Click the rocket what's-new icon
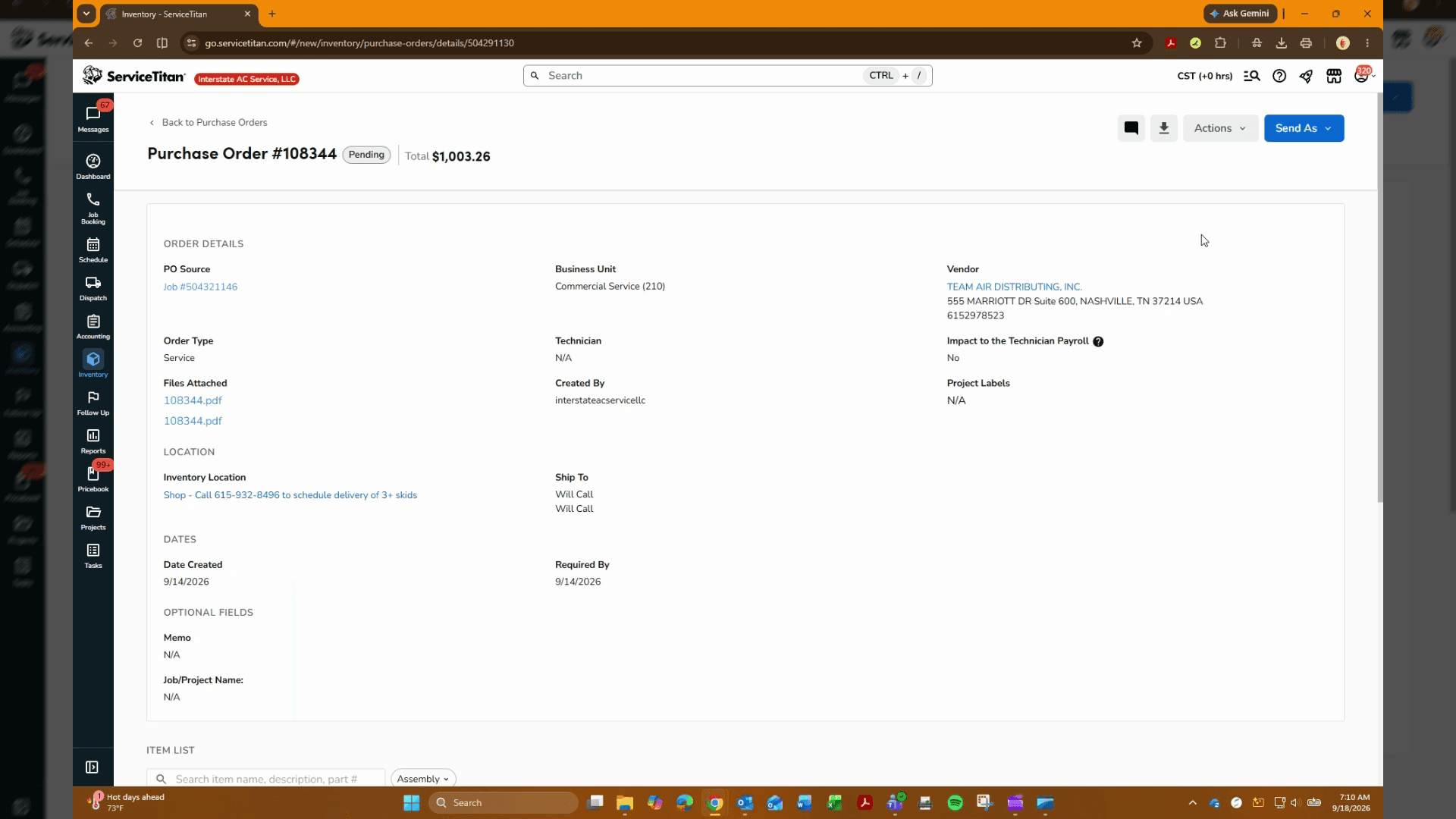Image resolution: width=1456 pixels, height=819 pixels. 1306,76
